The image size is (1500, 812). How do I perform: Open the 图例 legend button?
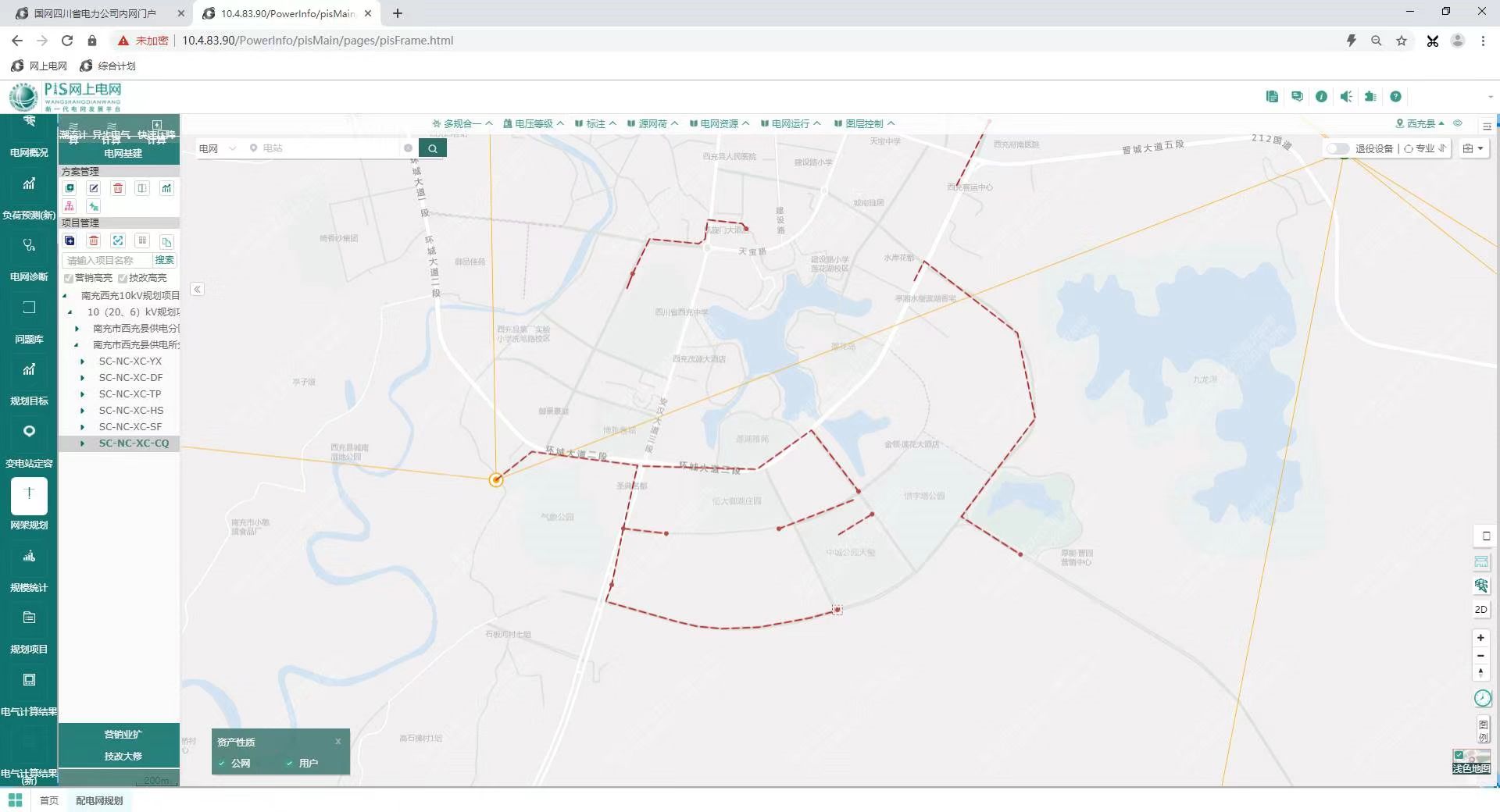coord(1483,731)
